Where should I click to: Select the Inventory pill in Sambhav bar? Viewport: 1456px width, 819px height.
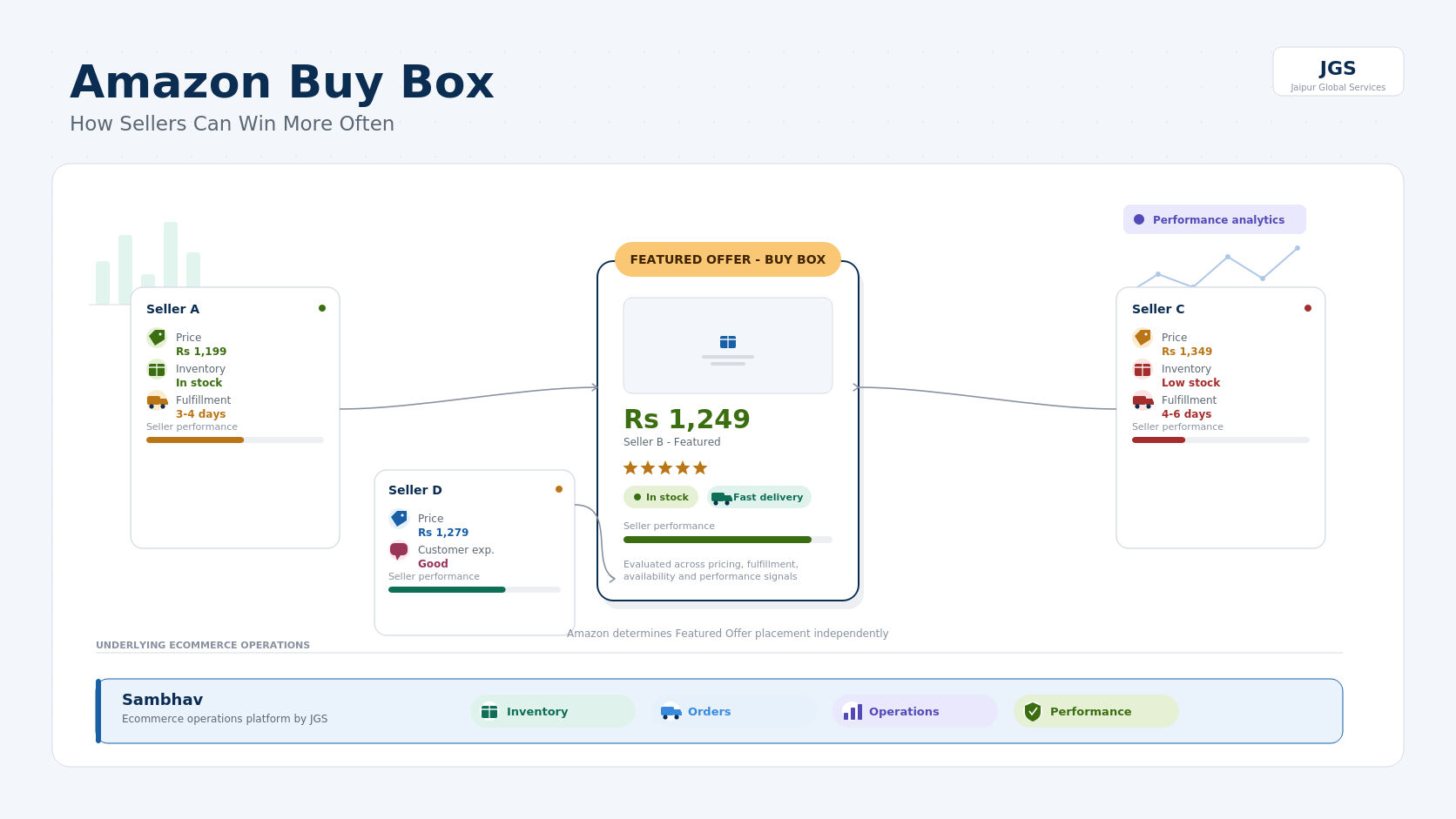point(553,711)
